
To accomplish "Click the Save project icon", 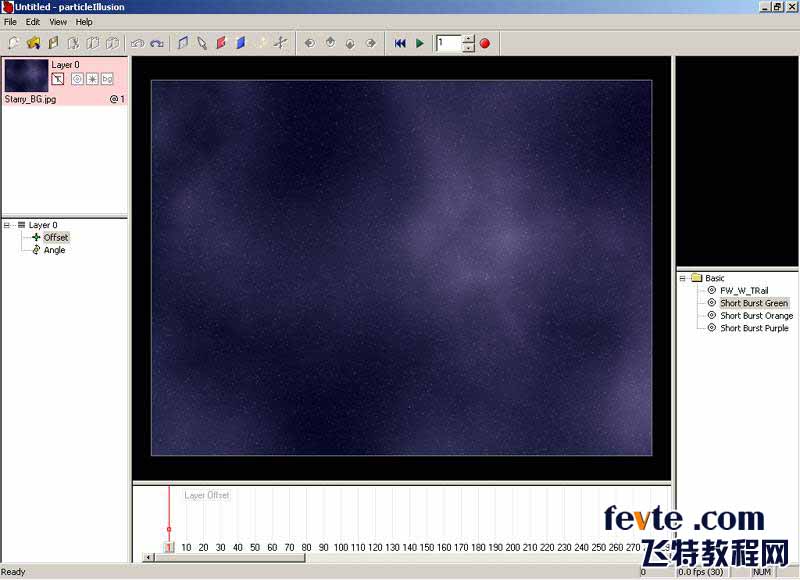I will coord(52,43).
